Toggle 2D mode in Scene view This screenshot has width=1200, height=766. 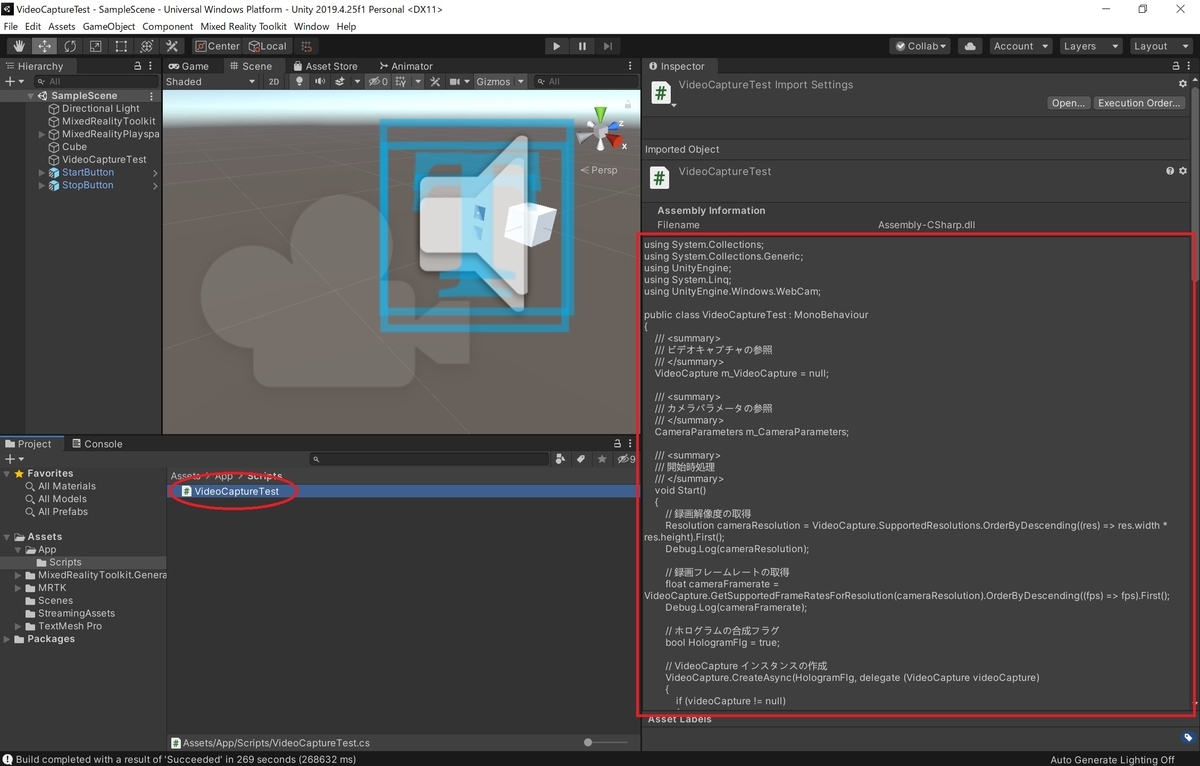(x=274, y=82)
